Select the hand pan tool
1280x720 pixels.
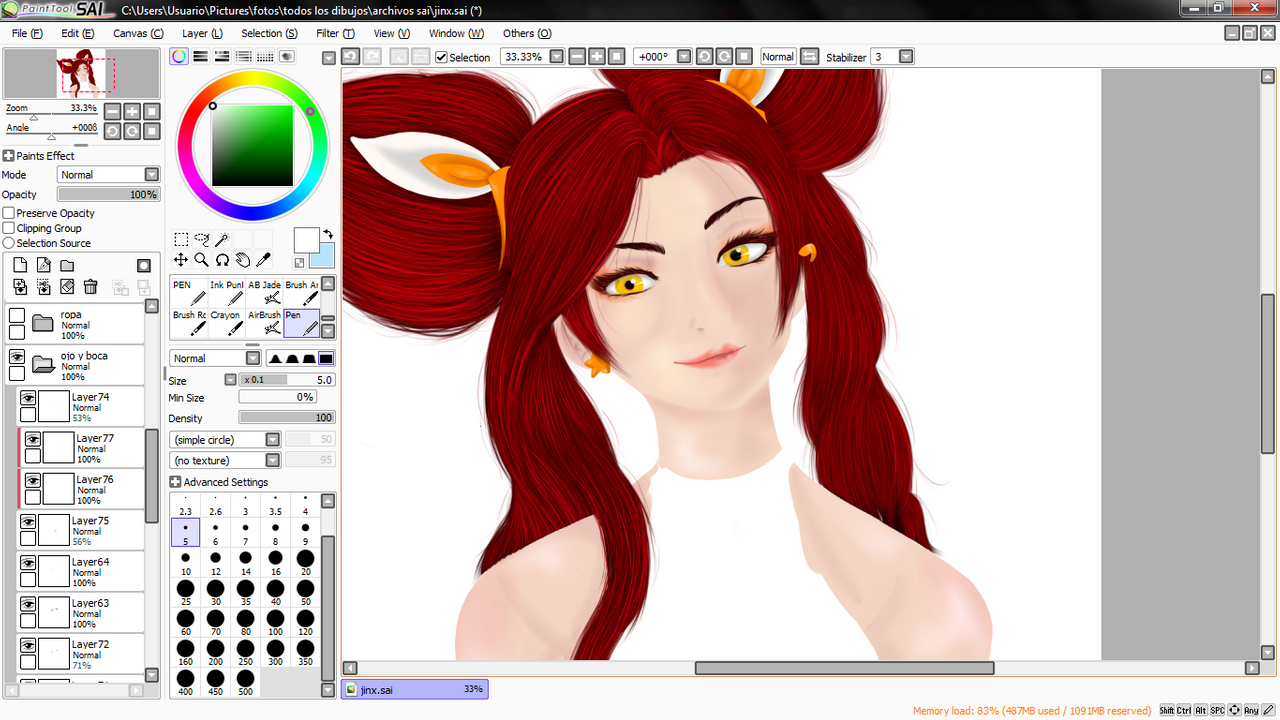[x=243, y=260]
